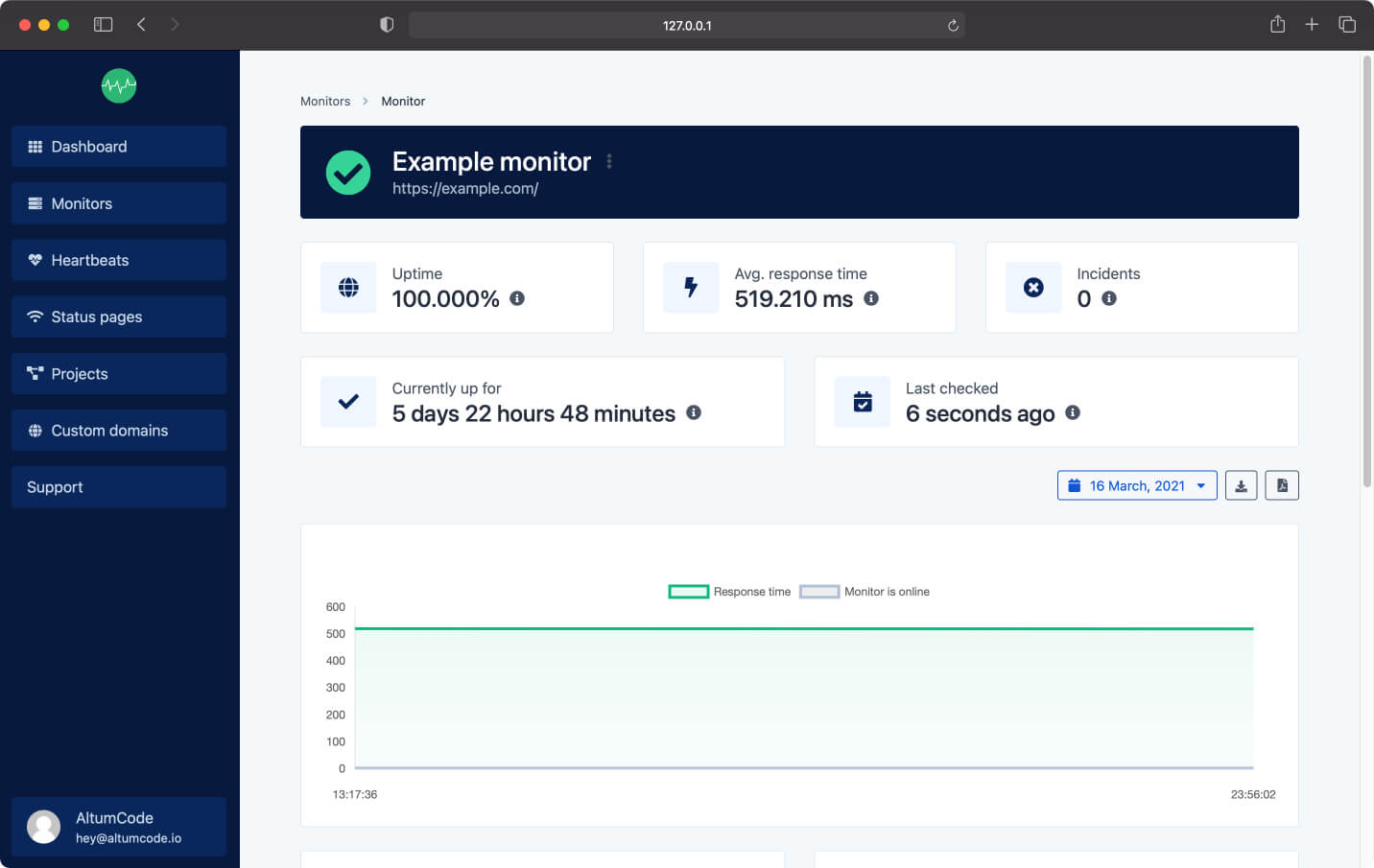The image size is (1374, 868).
Task: Click the Avg. response time bolt icon
Action: [691, 288]
